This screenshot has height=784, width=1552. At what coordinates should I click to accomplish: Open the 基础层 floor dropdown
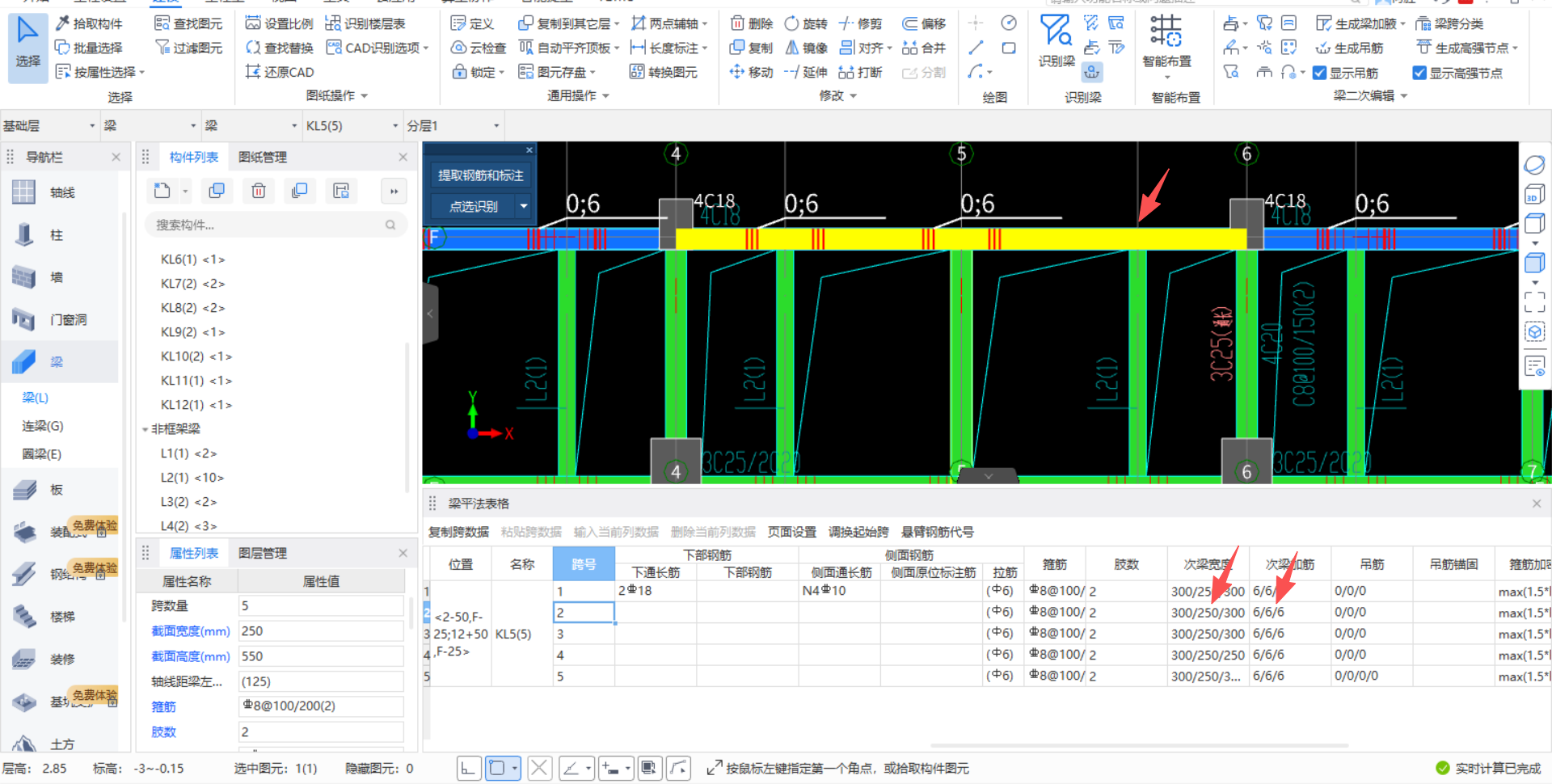point(49,125)
